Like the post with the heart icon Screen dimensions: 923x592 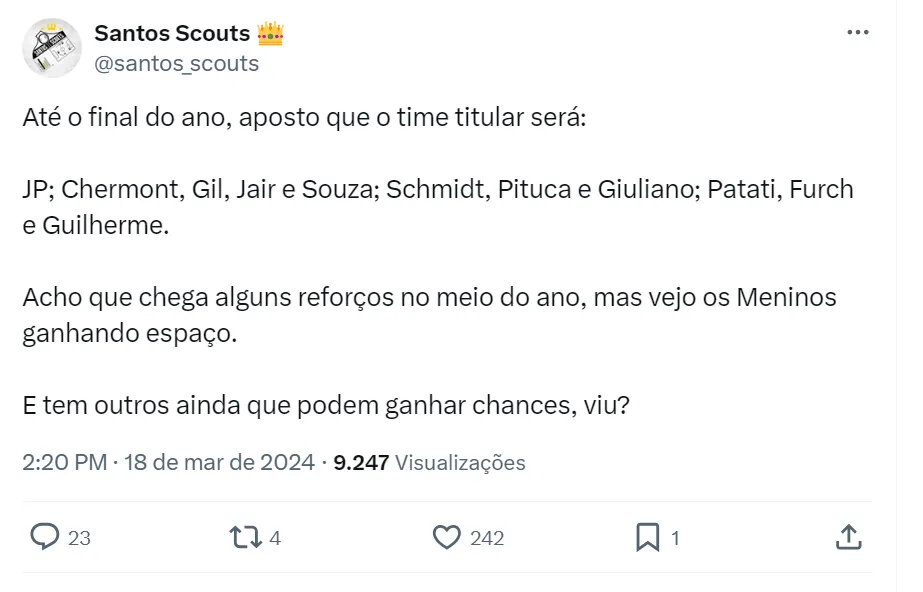point(446,538)
